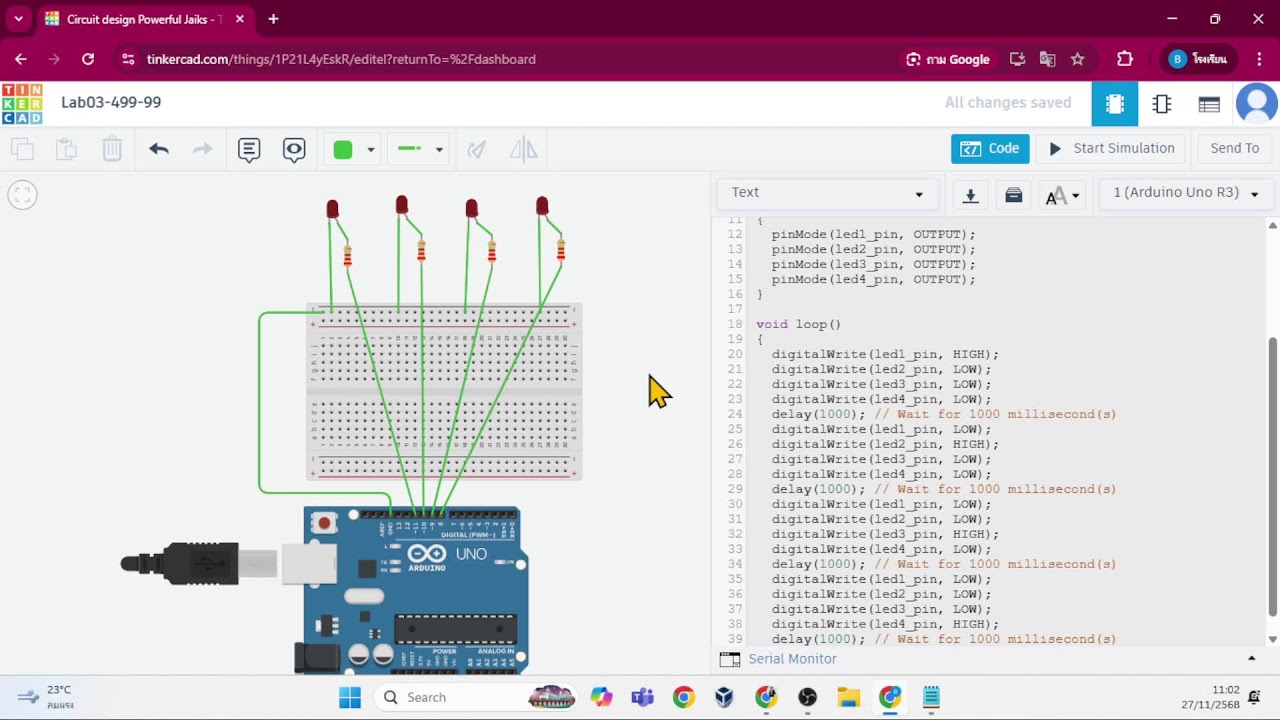Close the Circuit design tab
Image resolution: width=1280 pixels, height=720 pixels.
240,19
